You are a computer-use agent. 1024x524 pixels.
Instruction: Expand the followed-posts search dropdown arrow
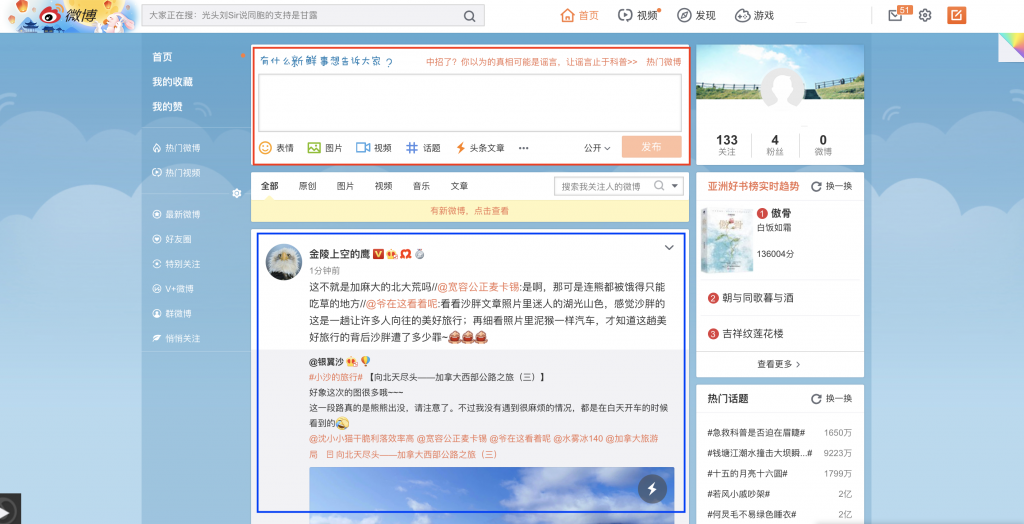[x=675, y=186]
